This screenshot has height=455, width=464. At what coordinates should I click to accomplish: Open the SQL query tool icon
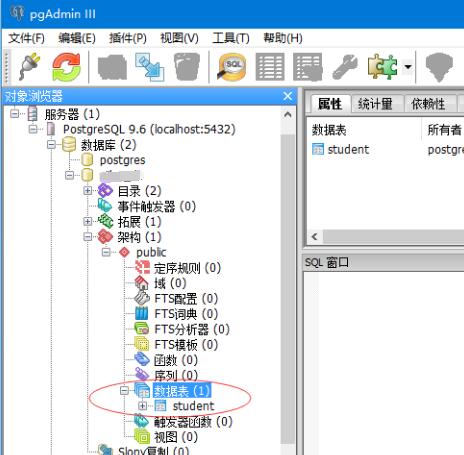232,67
